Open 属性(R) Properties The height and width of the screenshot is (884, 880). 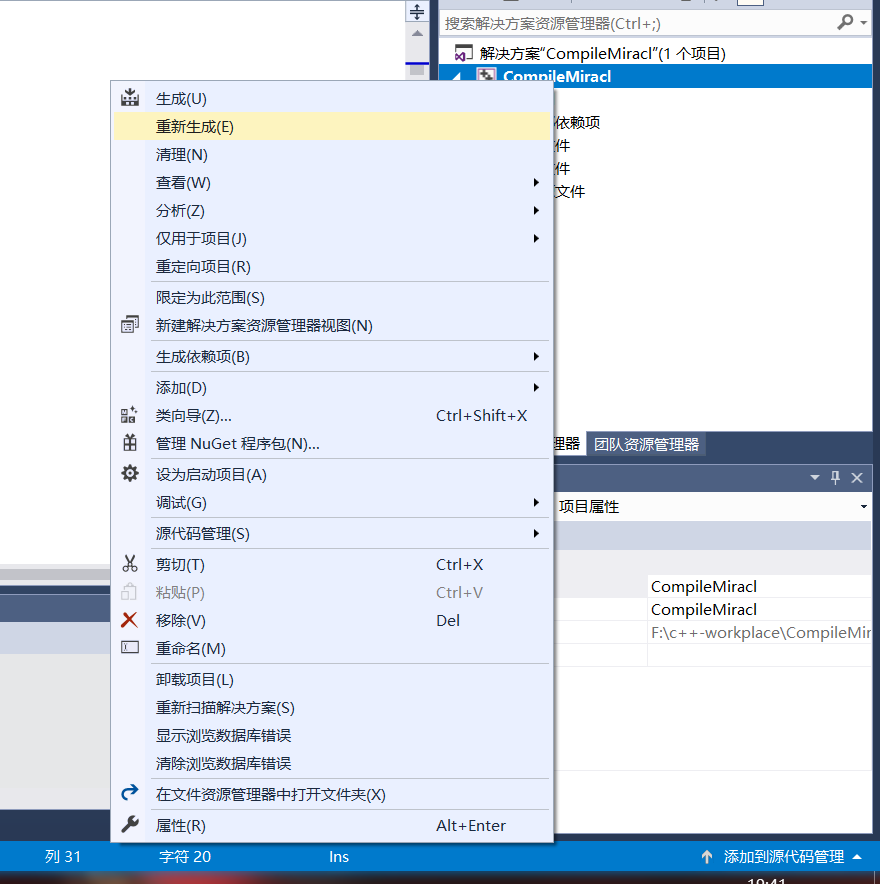tap(331, 826)
